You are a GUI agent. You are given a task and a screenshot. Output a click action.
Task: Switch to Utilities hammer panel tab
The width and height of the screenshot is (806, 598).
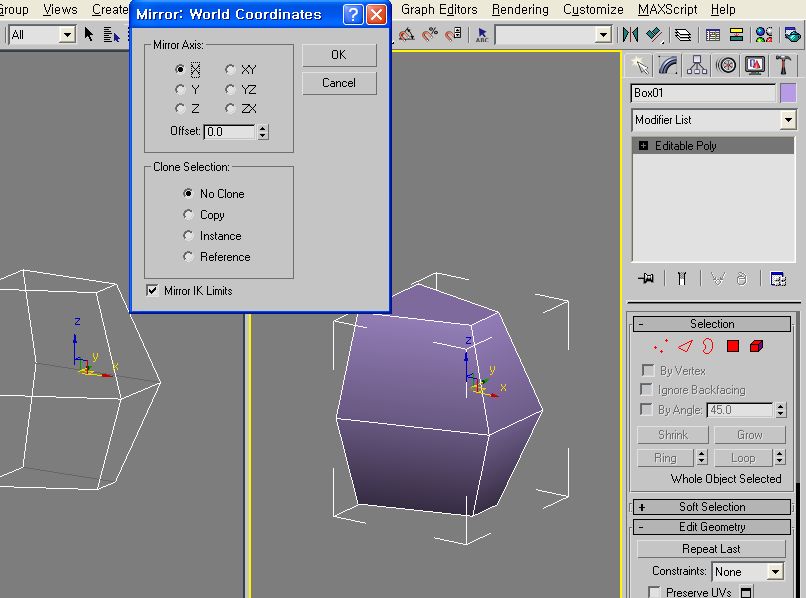click(783, 65)
